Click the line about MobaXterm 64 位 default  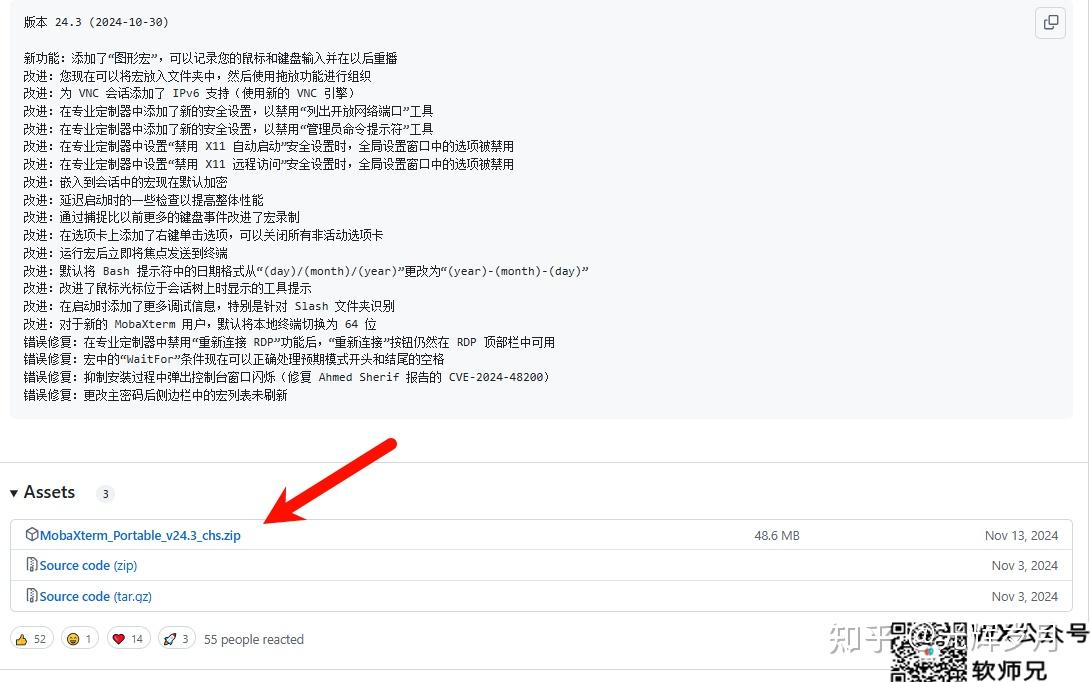pos(200,324)
